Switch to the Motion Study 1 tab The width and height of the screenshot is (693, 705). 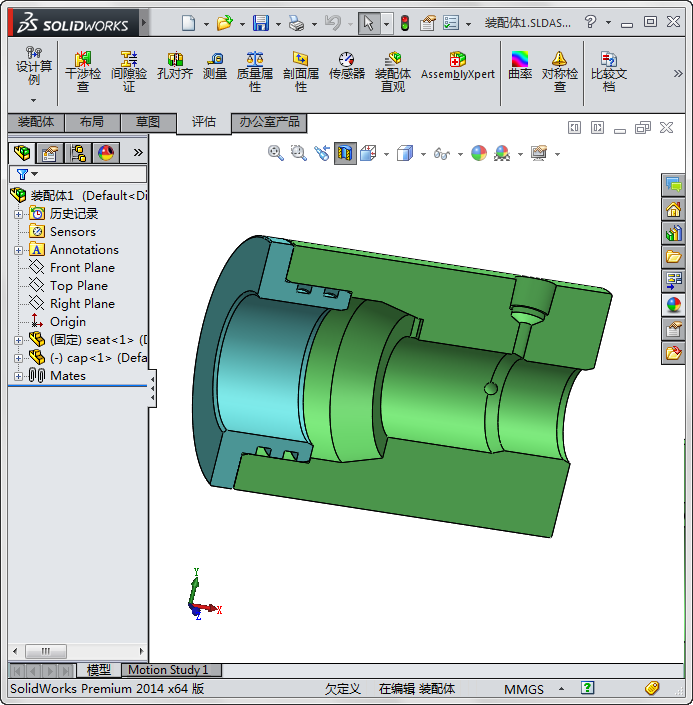[x=168, y=670]
